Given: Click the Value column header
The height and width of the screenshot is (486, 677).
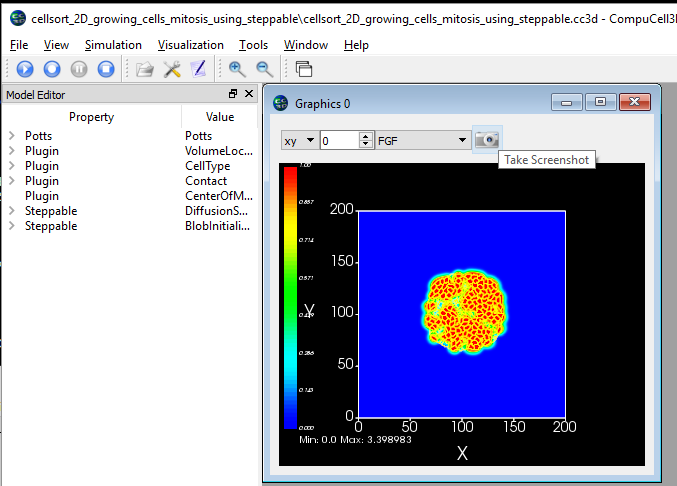Looking at the screenshot, I should [x=220, y=117].
